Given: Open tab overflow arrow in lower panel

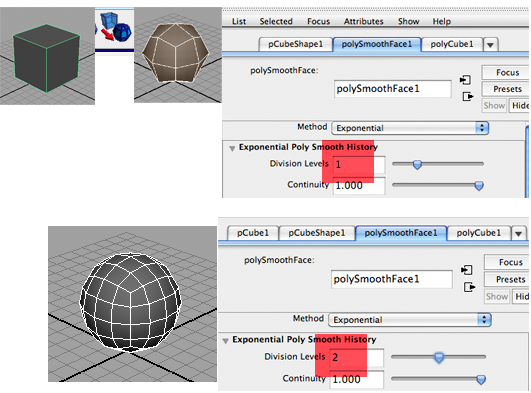Looking at the screenshot, I should coord(518,234).
